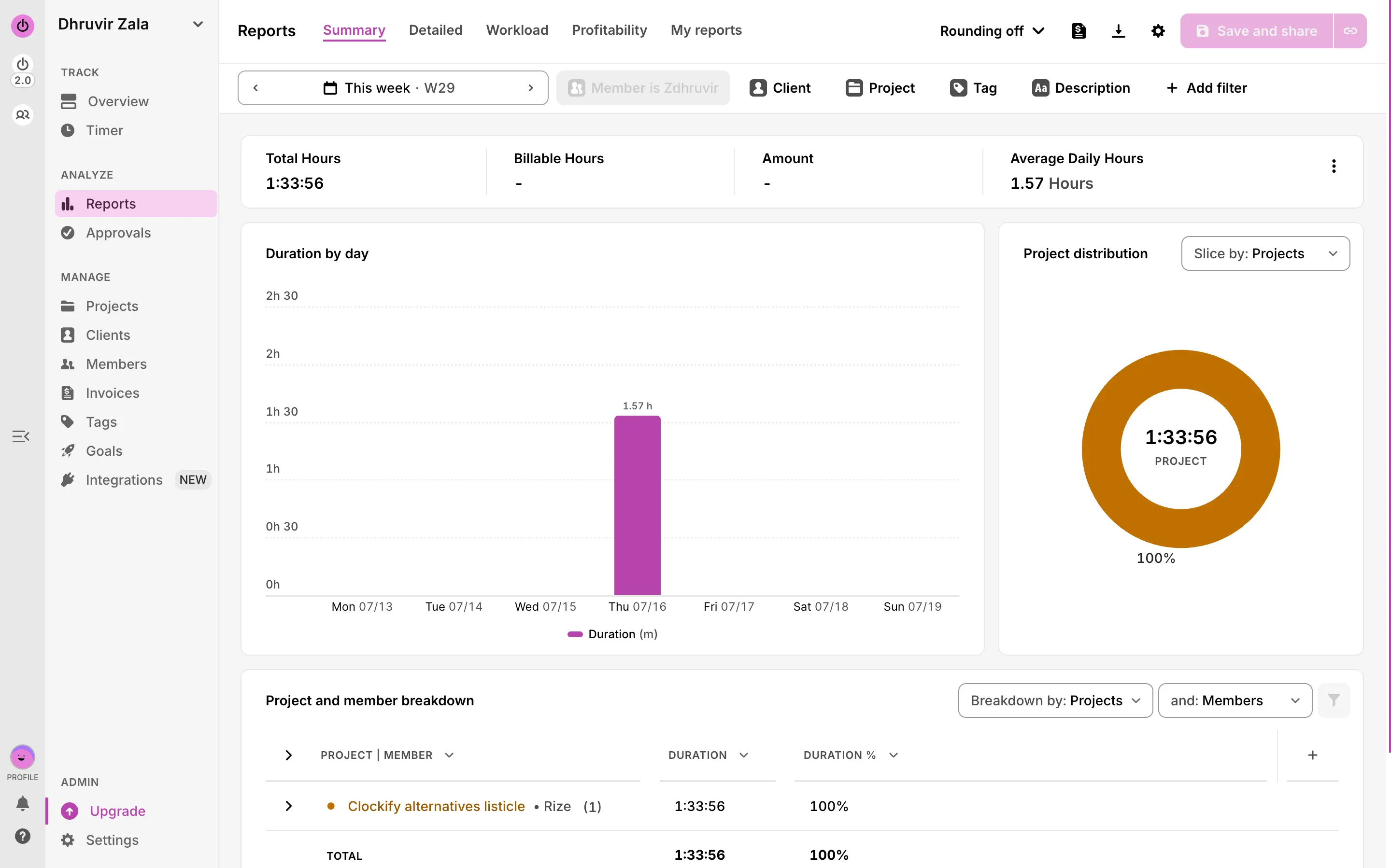This screenshot has width=1391, height=868.
Task: Open notifications bell icon
Action: (22, 803)
